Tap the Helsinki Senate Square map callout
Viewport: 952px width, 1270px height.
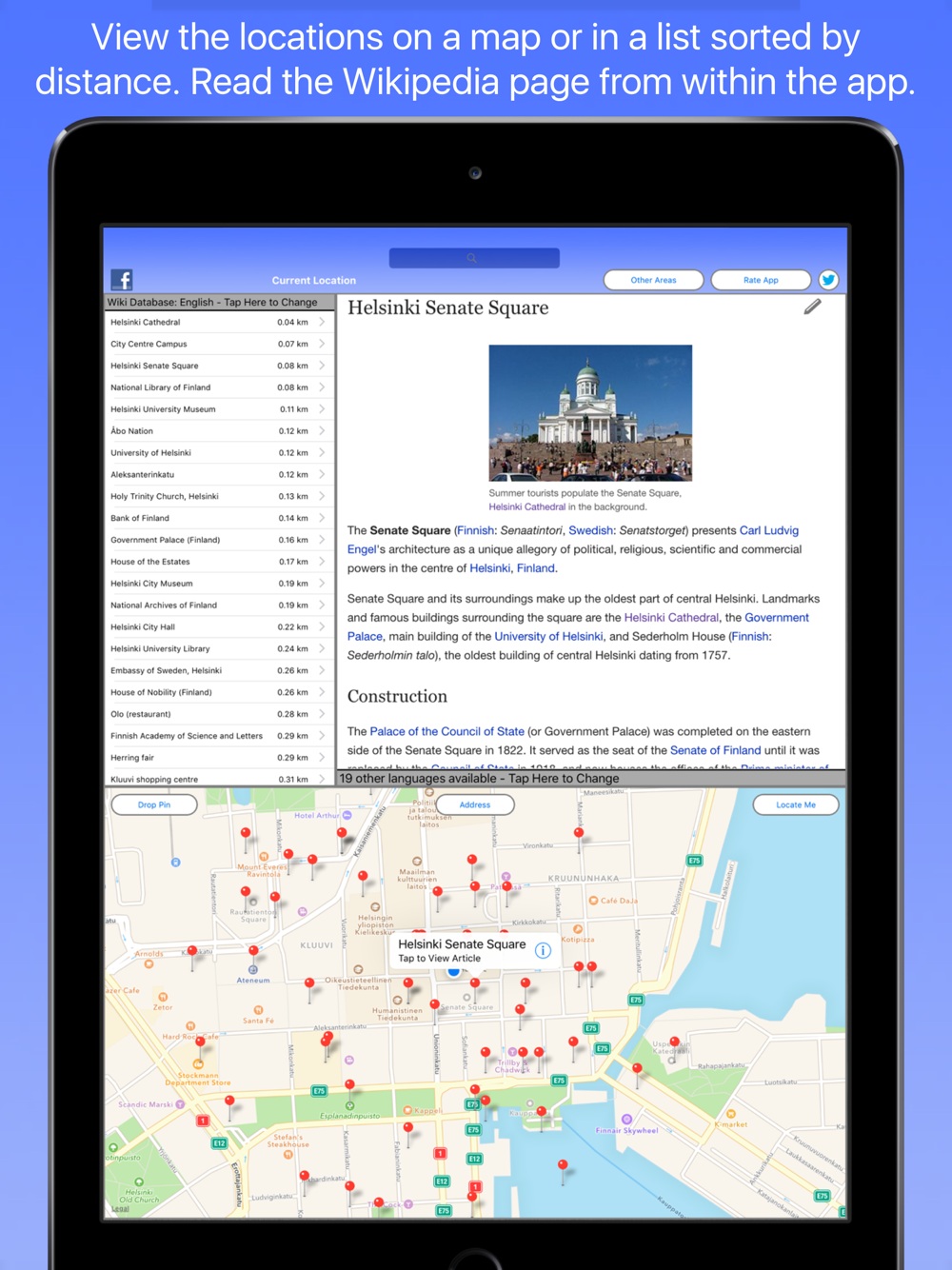click(473, 950)
